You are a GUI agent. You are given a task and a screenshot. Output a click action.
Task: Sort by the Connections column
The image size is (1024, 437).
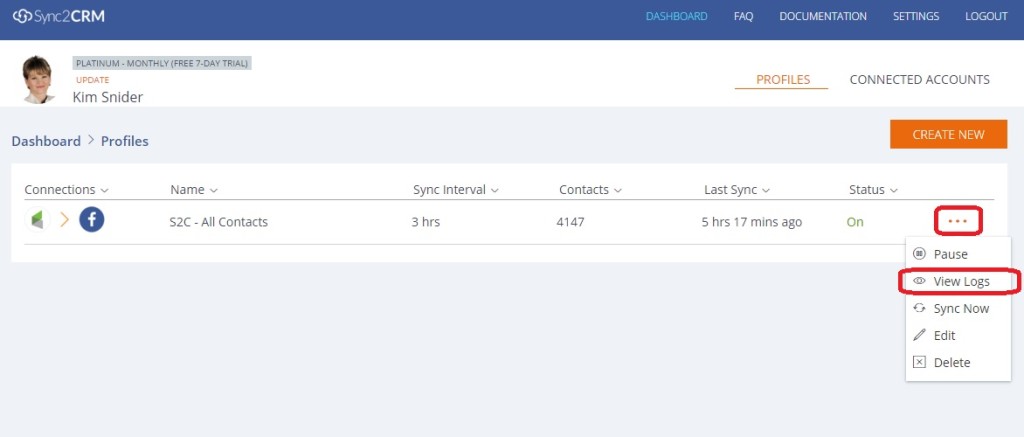(x=67, y=189)
